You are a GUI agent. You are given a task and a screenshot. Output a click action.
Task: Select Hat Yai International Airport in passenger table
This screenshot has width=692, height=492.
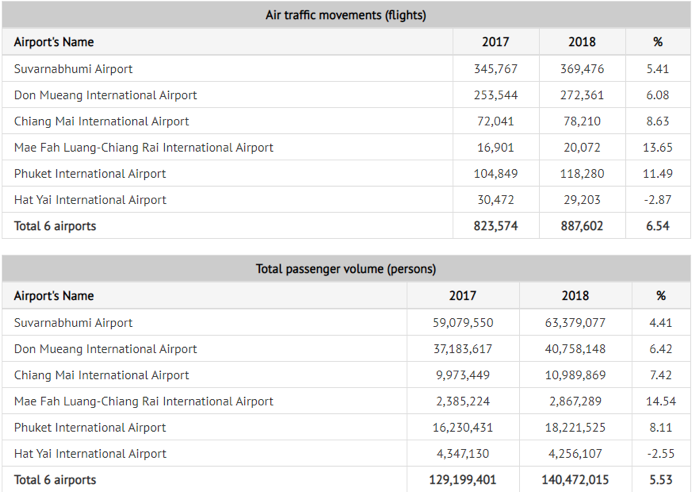click(90, 453)
